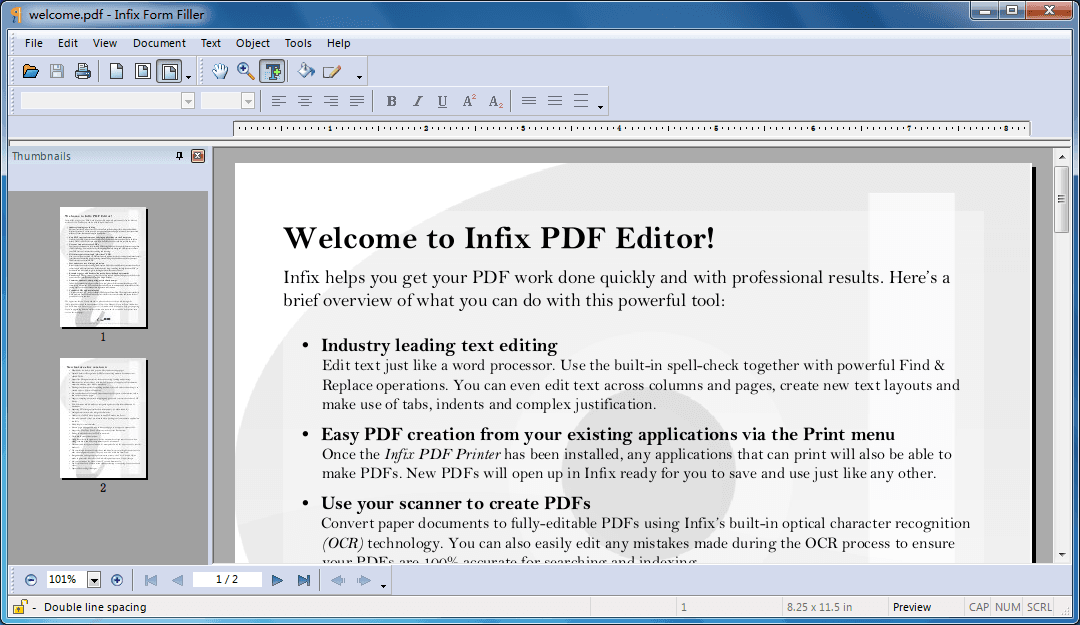The image size is (1080, 625).
Task: Open the font size dropdown
Action: (246, 100)
